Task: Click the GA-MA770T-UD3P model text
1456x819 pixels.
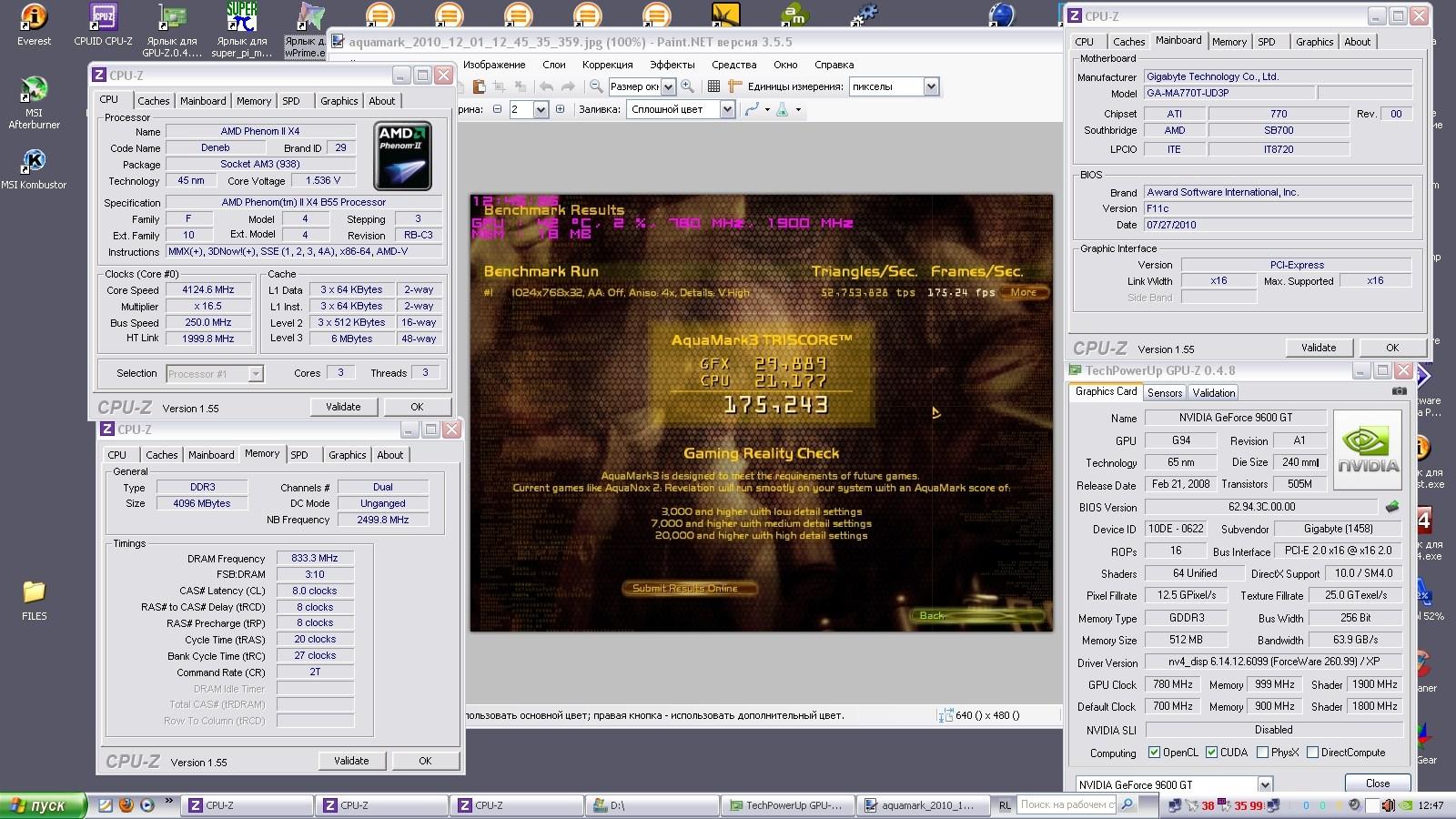Action: pos(1188,93)
